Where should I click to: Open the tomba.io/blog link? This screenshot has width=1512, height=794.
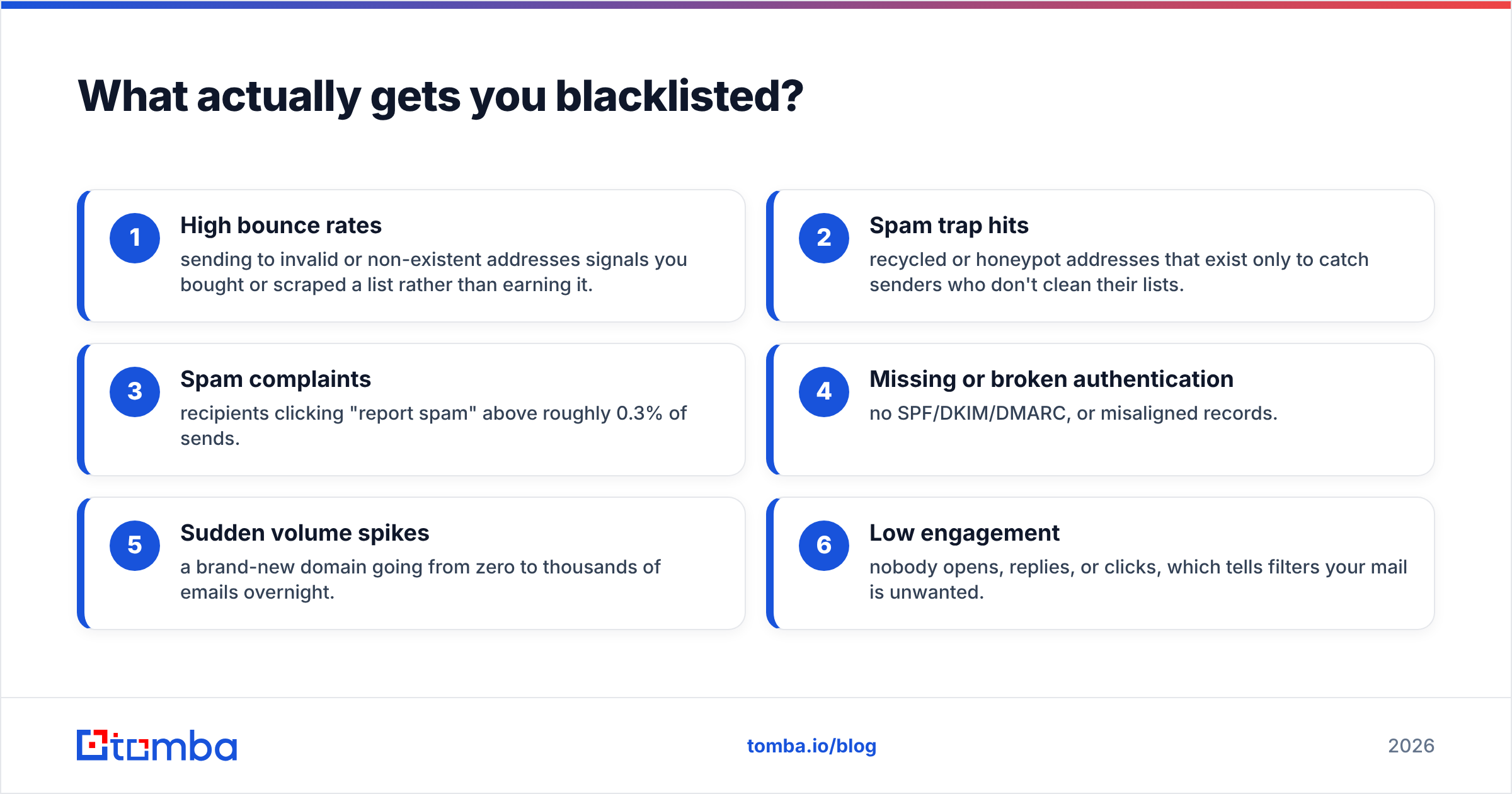pyautogui.click(x=811, y=746)
